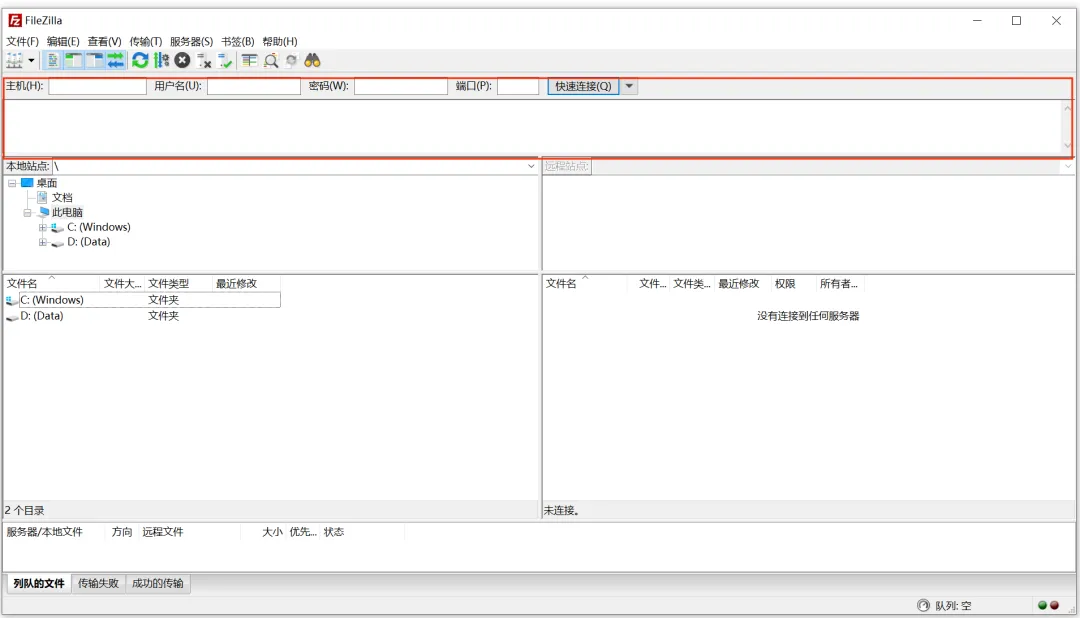Click the red activity indicator light
Viewport: 1080px width, 618px height.
1054,606
